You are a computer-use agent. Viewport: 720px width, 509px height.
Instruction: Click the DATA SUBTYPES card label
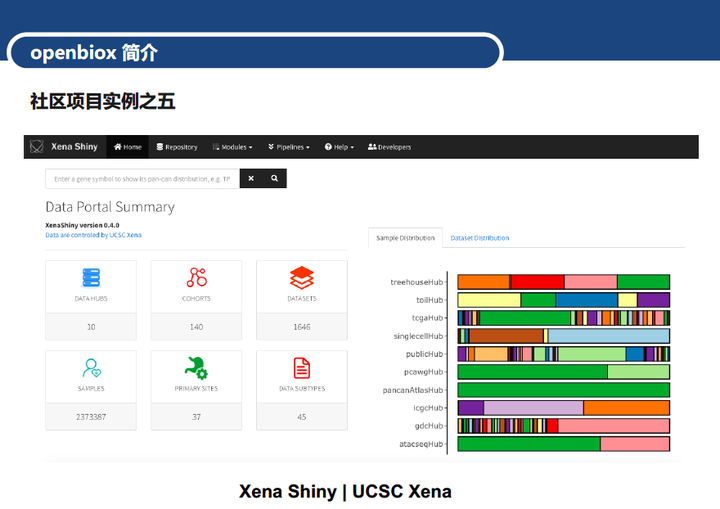pyautogui.click(x=302, y=389)
